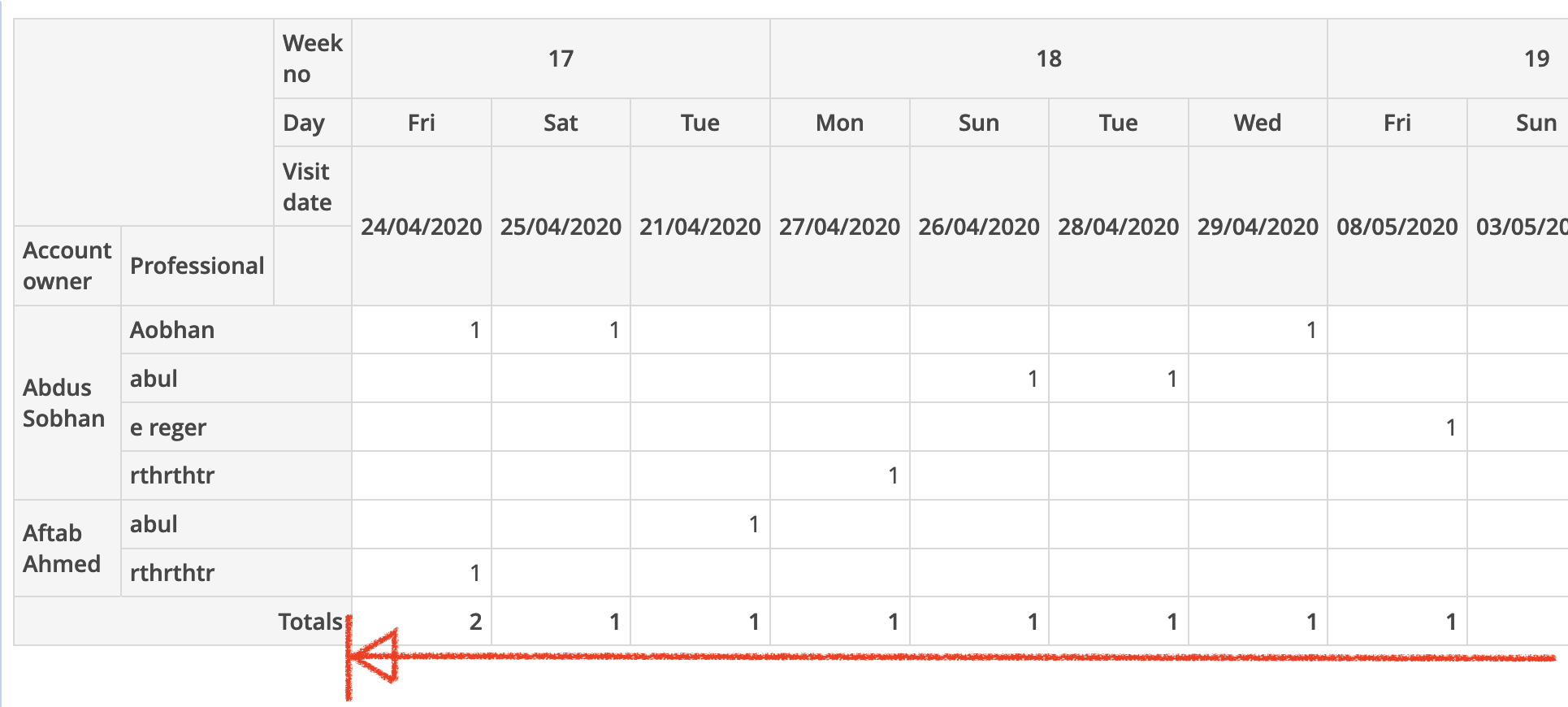
Task: Click the Account owner header
Action: 67,266
